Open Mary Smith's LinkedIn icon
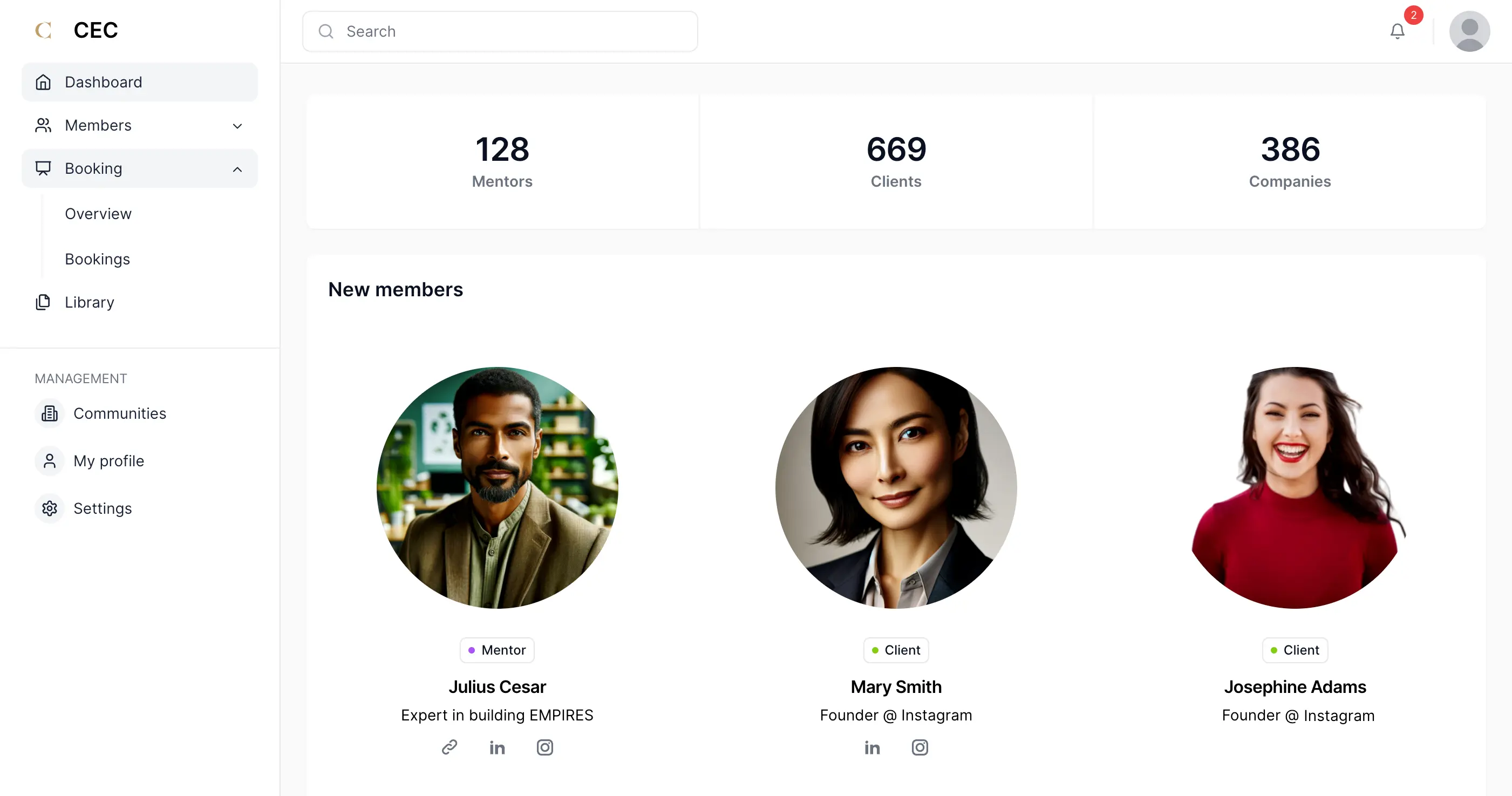 tap(872, 747)
